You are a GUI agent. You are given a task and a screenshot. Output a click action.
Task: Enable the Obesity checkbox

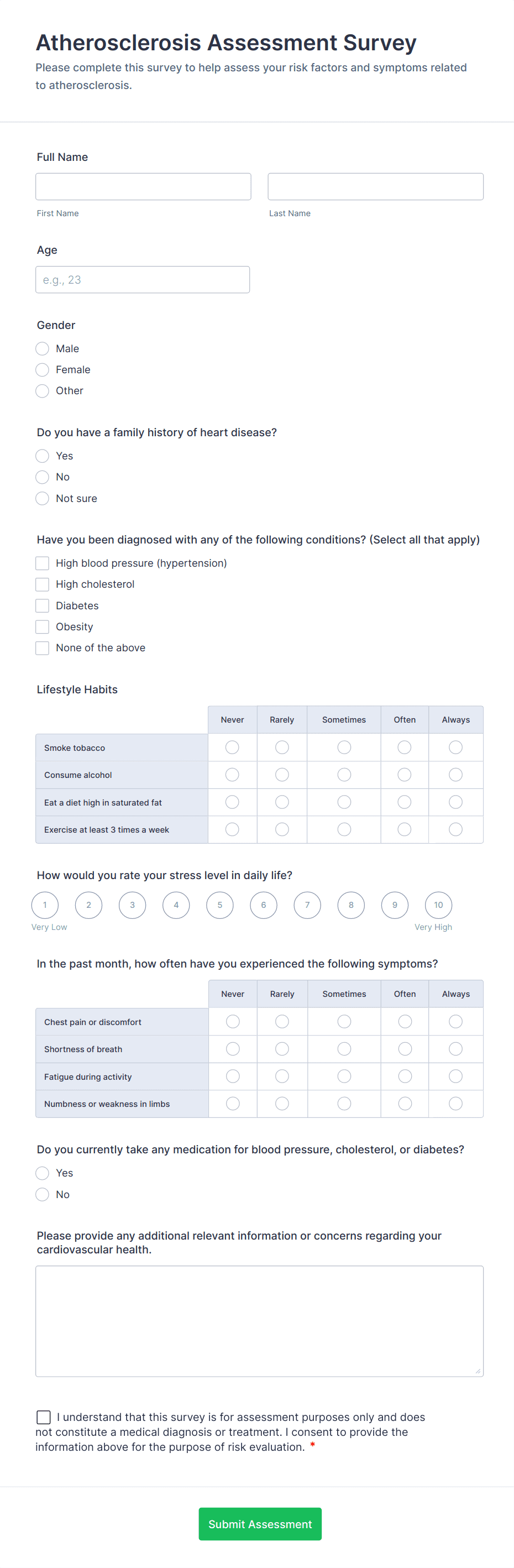pos(42,626)
